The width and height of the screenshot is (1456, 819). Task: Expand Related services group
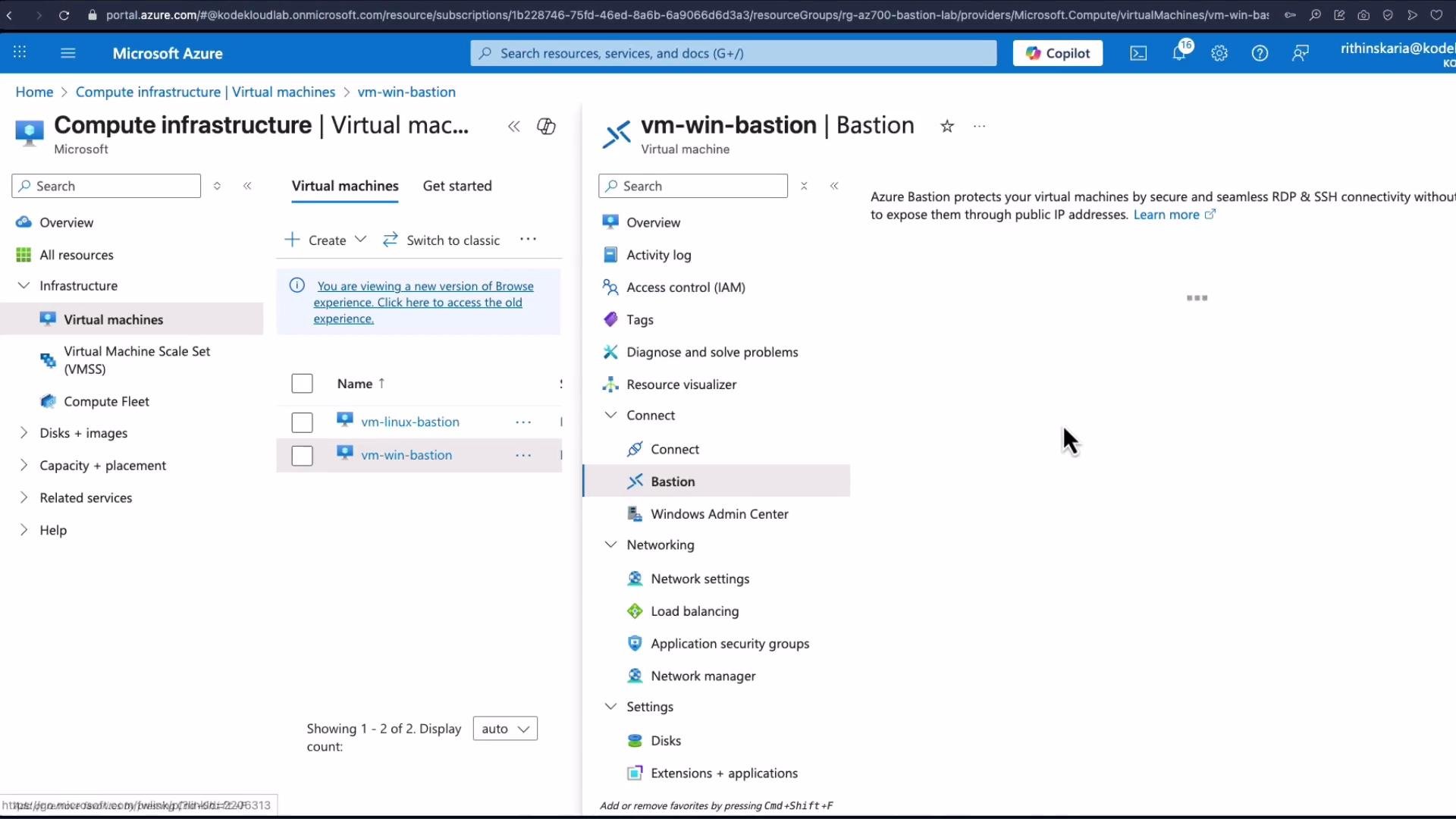pos(24,498)
